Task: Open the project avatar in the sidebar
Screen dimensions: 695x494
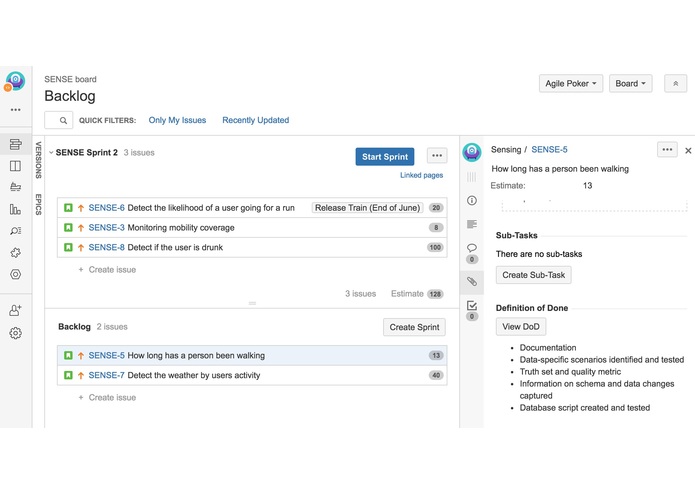Action: point(16,81)
